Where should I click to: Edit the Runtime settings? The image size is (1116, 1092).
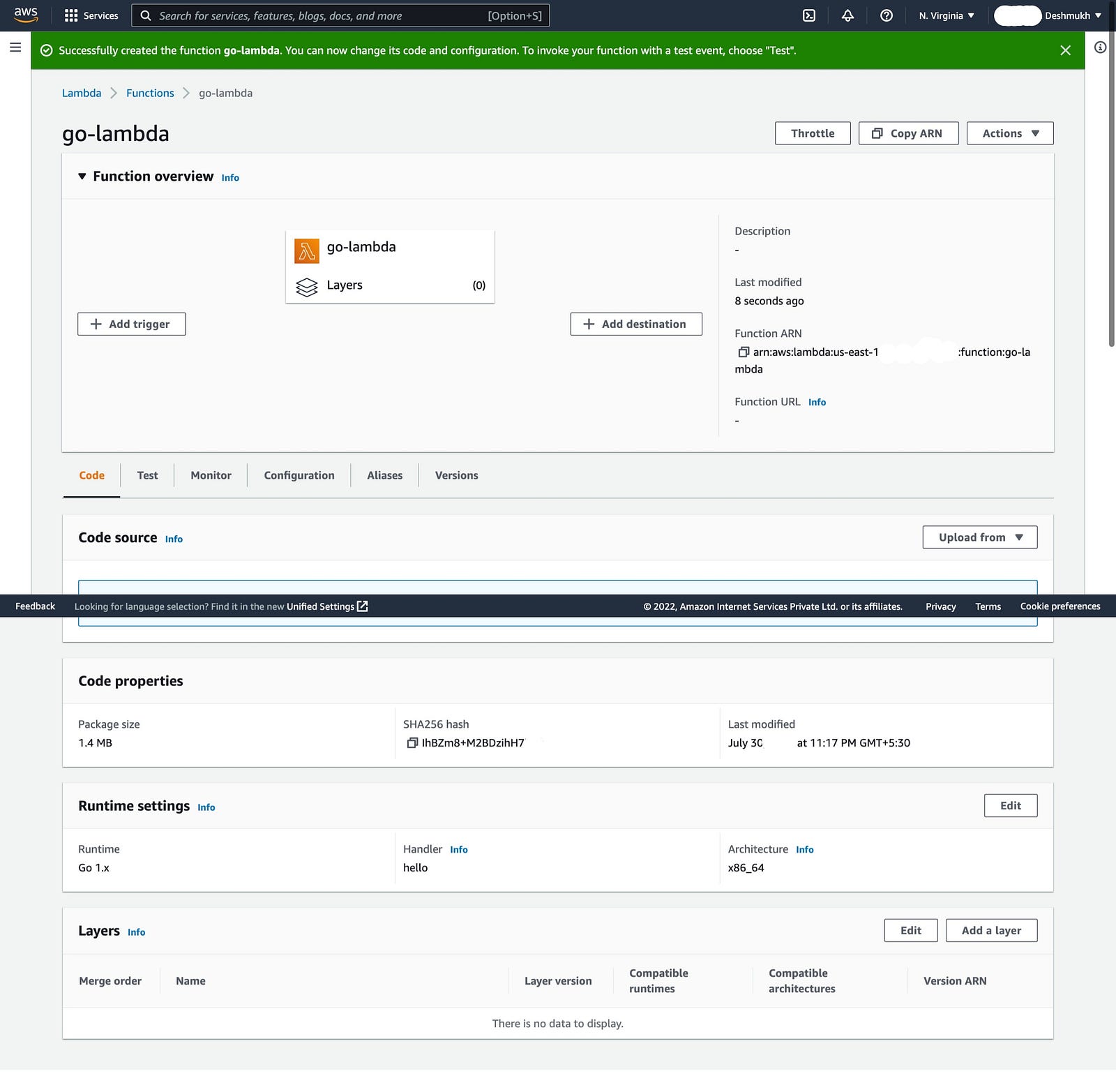pyautogui.click(x=1011, y=805)
